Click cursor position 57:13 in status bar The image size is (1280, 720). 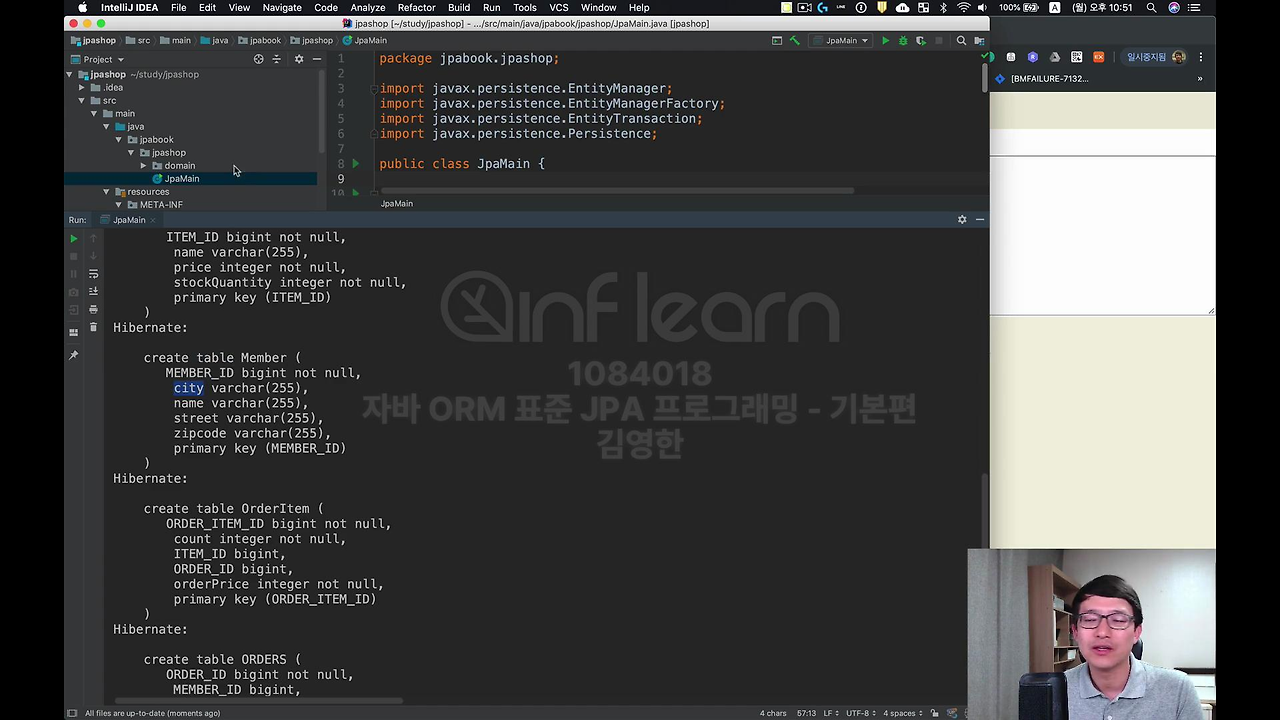(x=806, y=713)
